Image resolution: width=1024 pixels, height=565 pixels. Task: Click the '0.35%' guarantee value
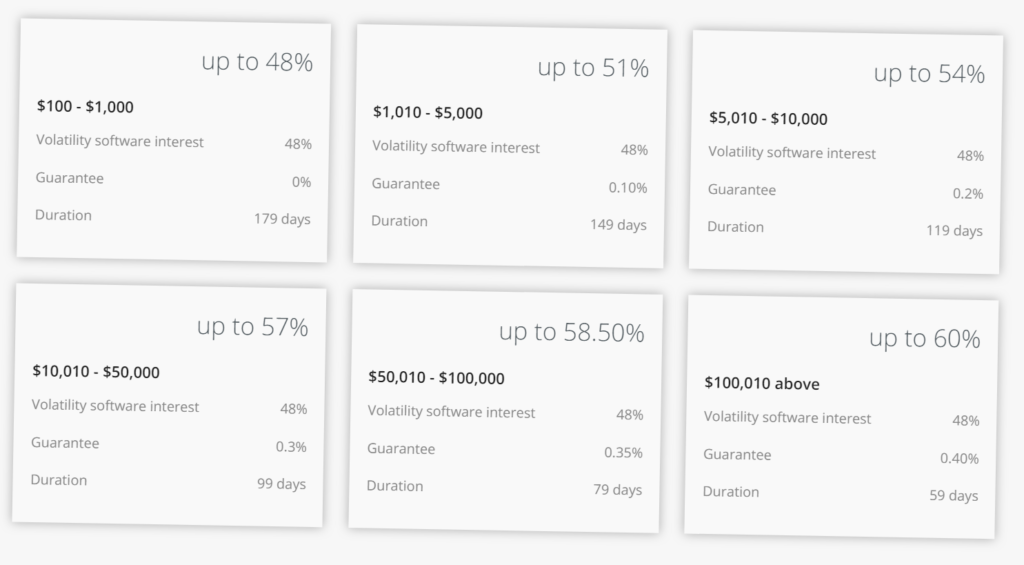(x=623, y=453)
